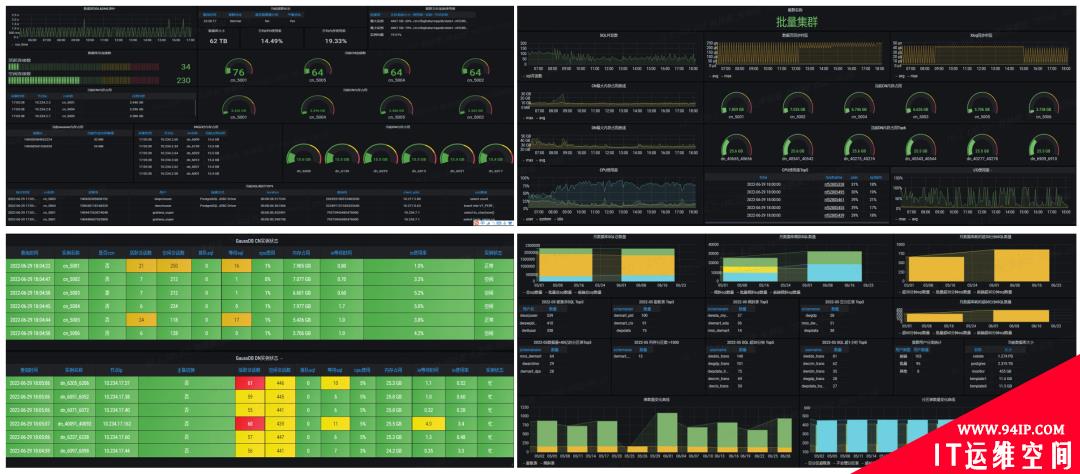The image size is (1080, 474).
Task: Toggle the idle series in CPU legend
Action: [559, 220]
